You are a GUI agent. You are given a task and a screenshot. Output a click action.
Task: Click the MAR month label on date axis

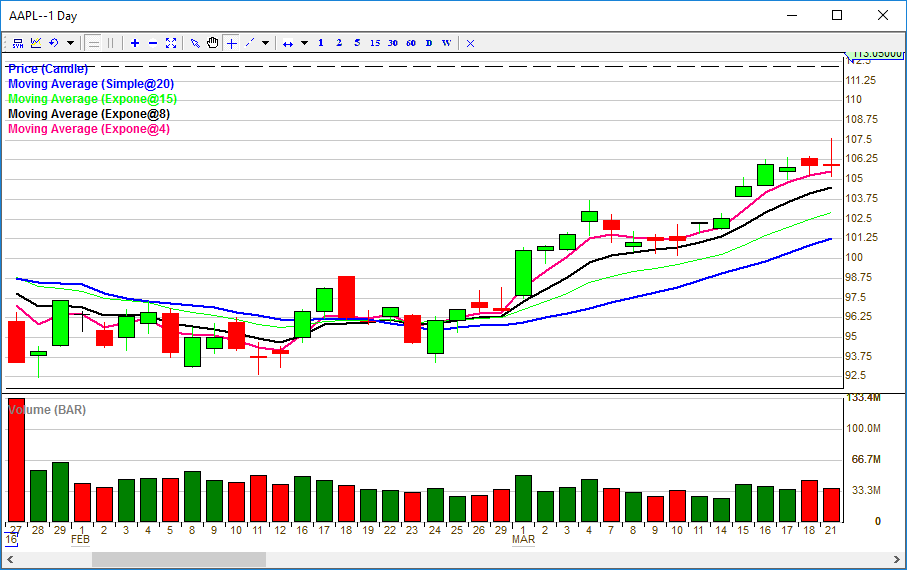coord(523,539)
